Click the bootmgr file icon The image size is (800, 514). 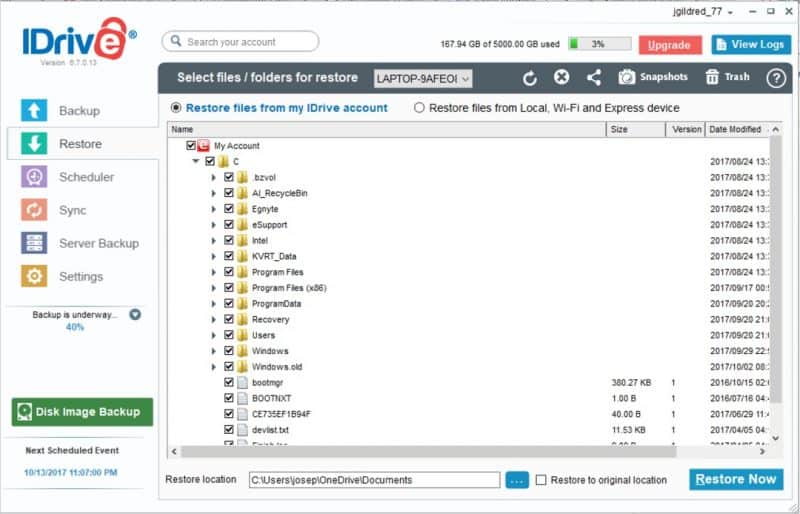(x=242, y=382)
